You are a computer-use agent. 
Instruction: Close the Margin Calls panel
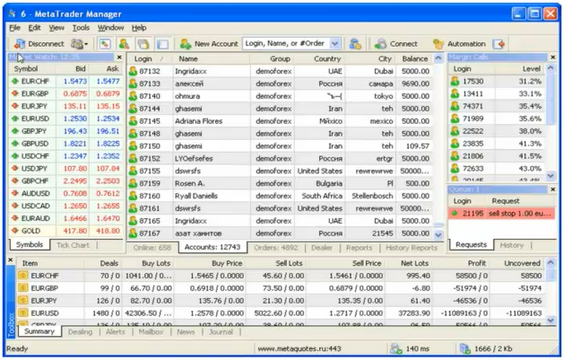pos(553,57)
